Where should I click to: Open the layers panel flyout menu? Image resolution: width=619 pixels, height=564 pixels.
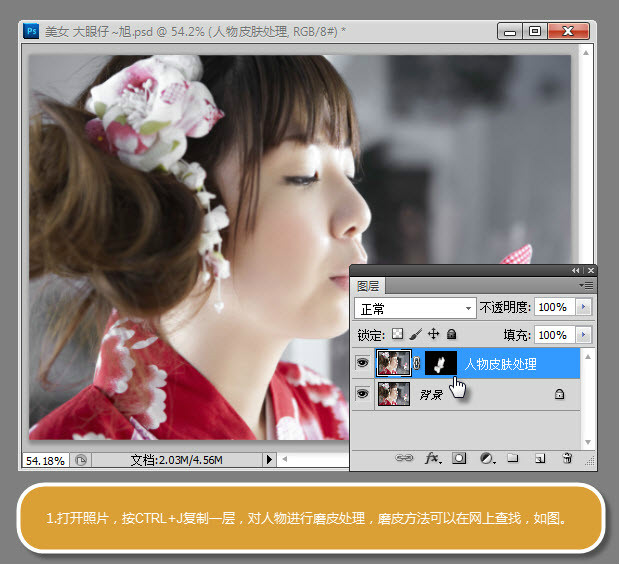tap(586, 285)
